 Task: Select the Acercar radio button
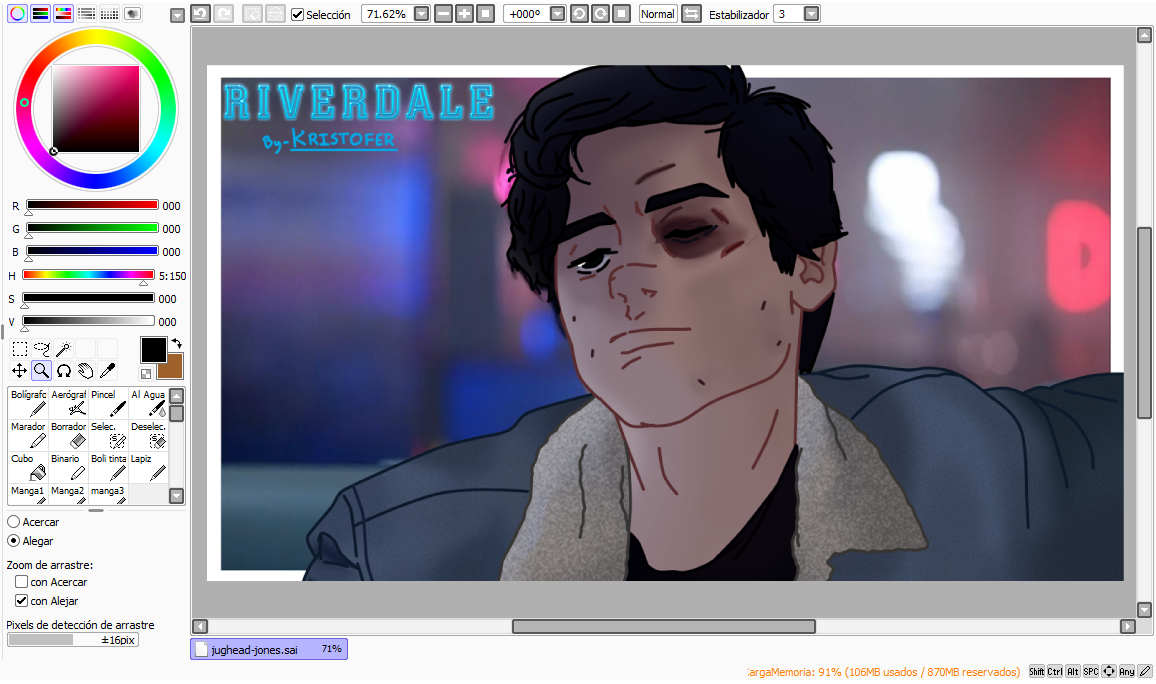click(13, 522)
